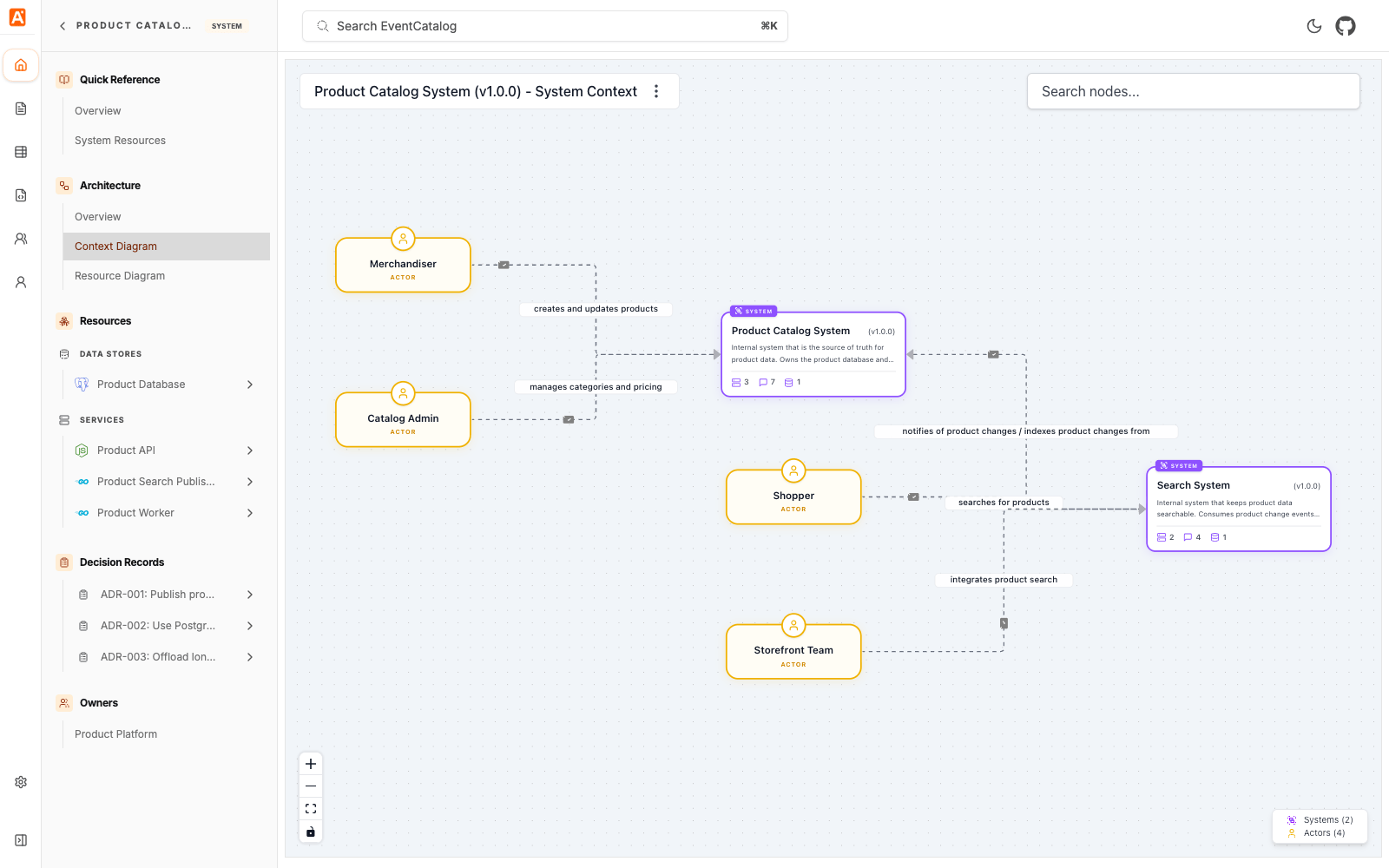This screenshot has width=1389, height=868.
Task: Click 'searches for products' edge label
Action: click(x=1004, y=503)
